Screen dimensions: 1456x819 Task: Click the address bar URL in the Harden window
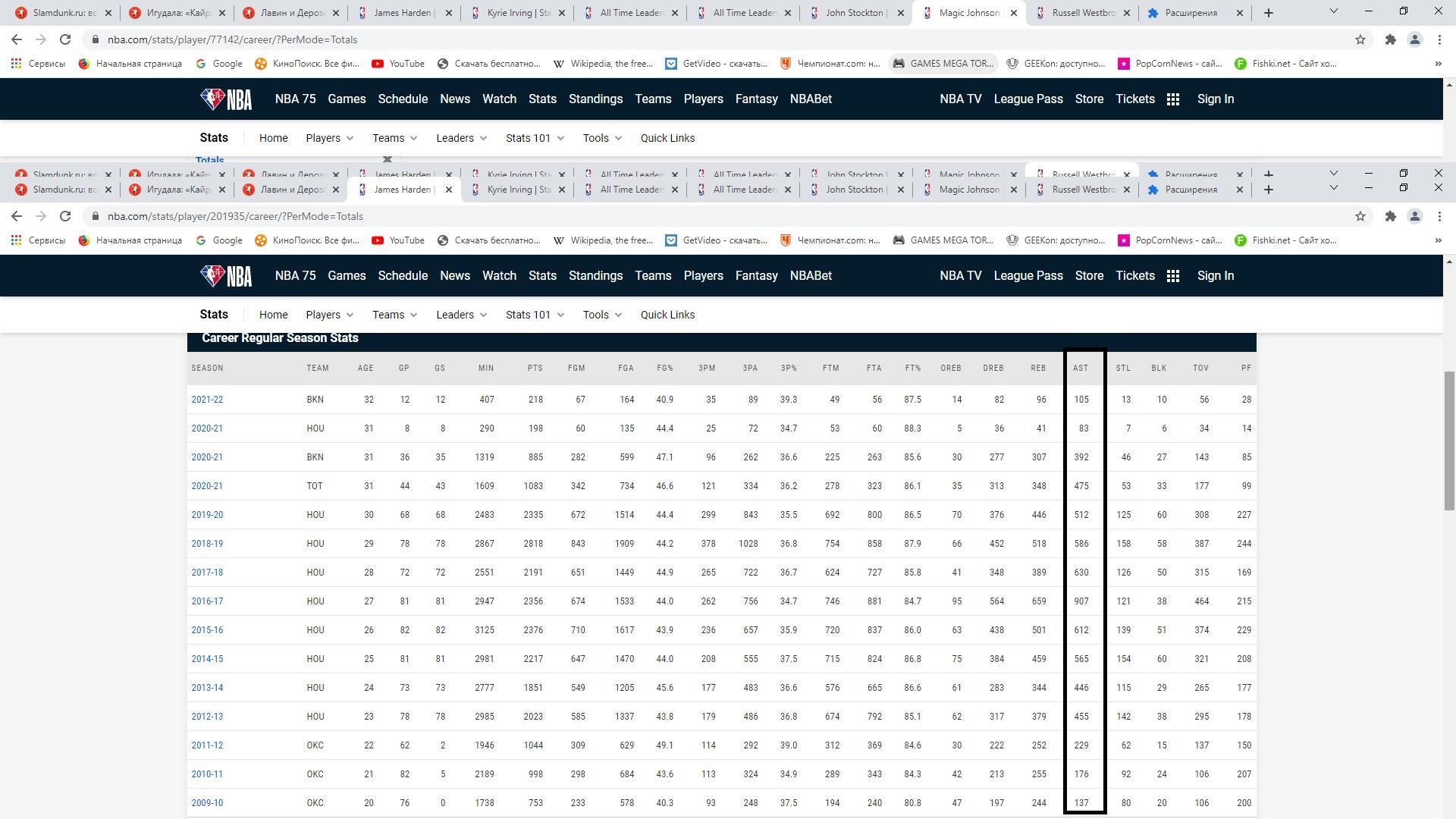click(x=235, y=216)
